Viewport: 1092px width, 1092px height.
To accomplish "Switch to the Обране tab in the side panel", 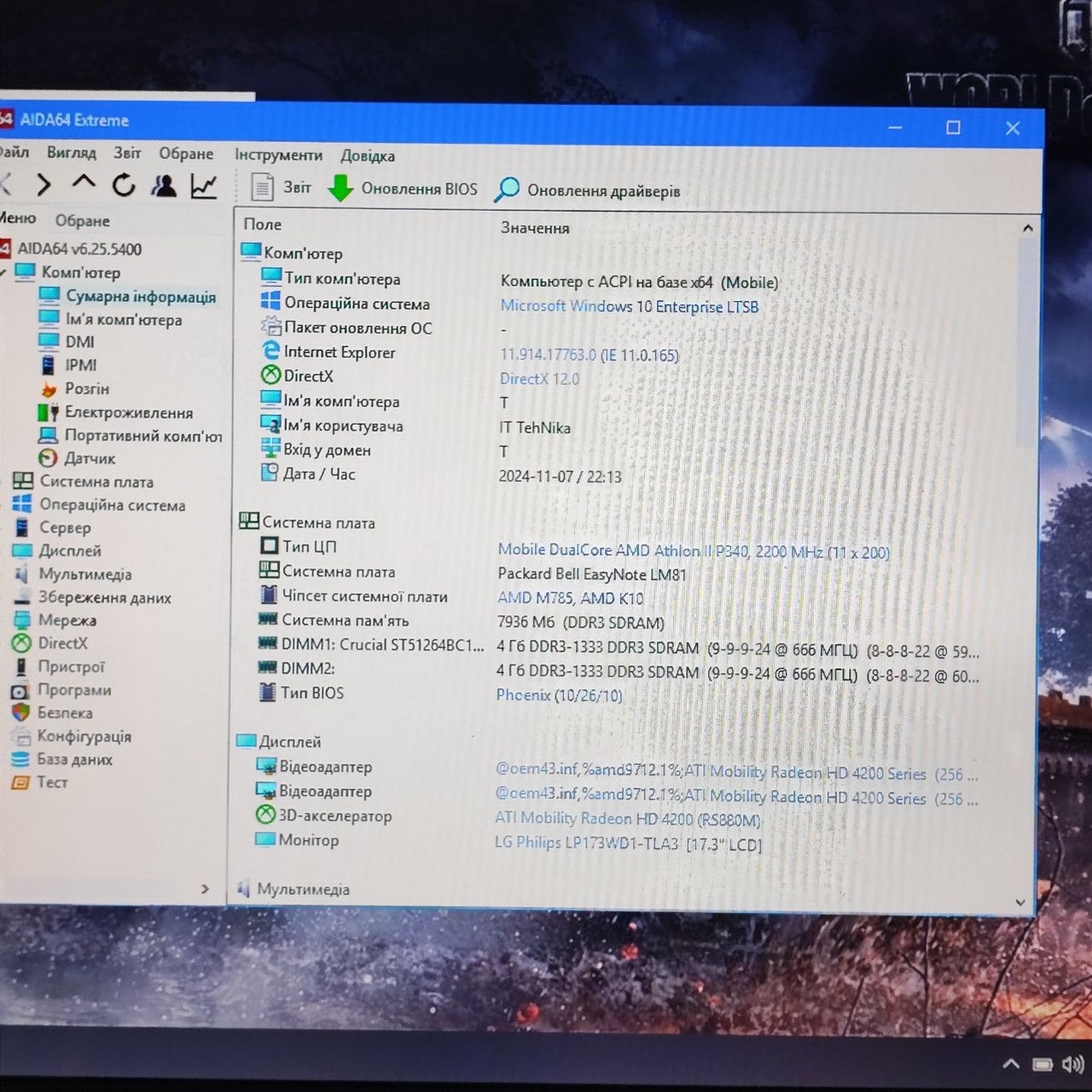I will 83,221.
